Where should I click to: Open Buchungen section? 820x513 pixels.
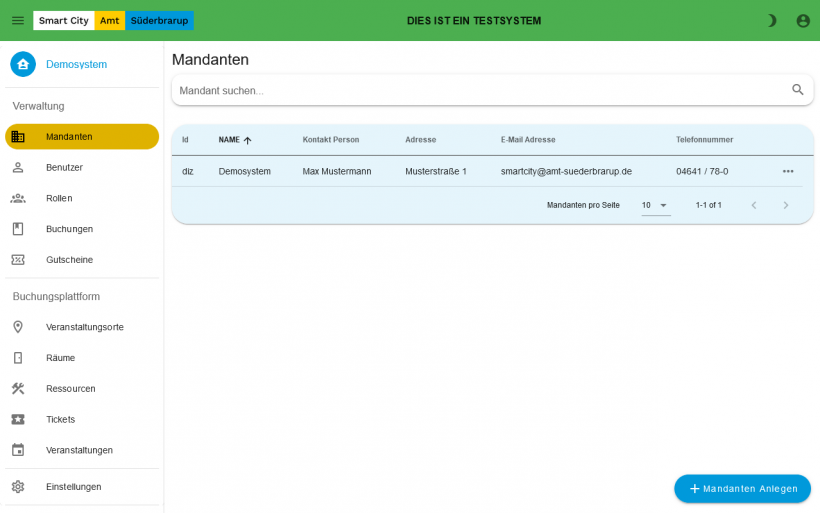(69, 229)
